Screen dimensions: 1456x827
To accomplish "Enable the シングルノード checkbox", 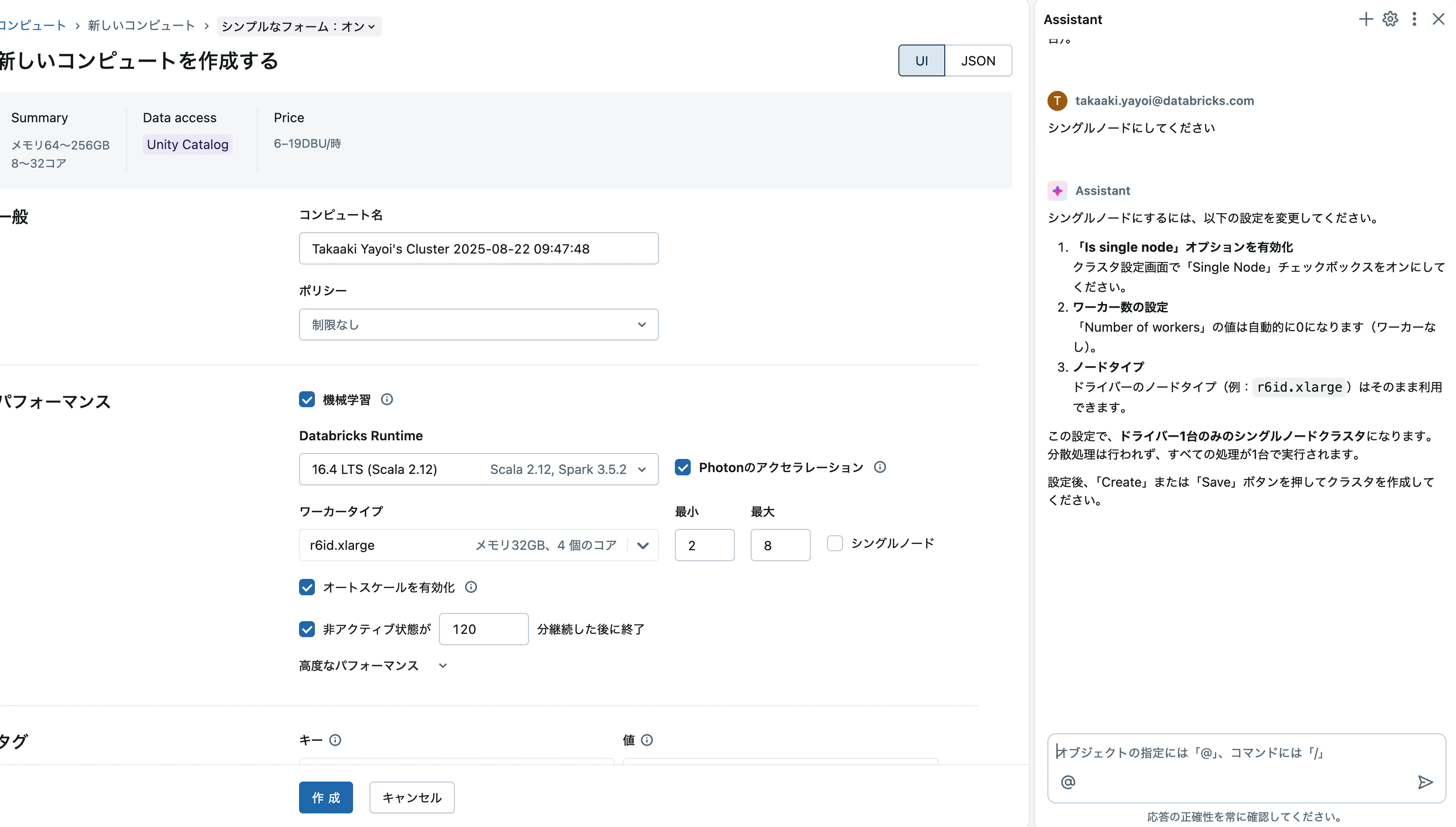I will (x=835, y=543).
